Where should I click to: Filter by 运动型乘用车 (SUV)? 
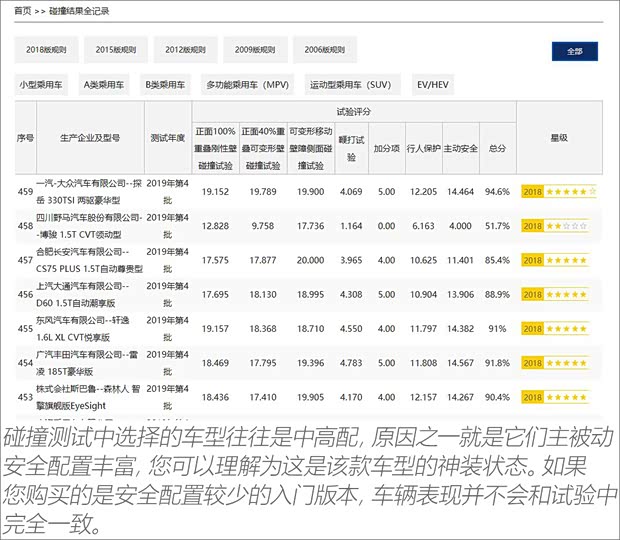(351, 85)
